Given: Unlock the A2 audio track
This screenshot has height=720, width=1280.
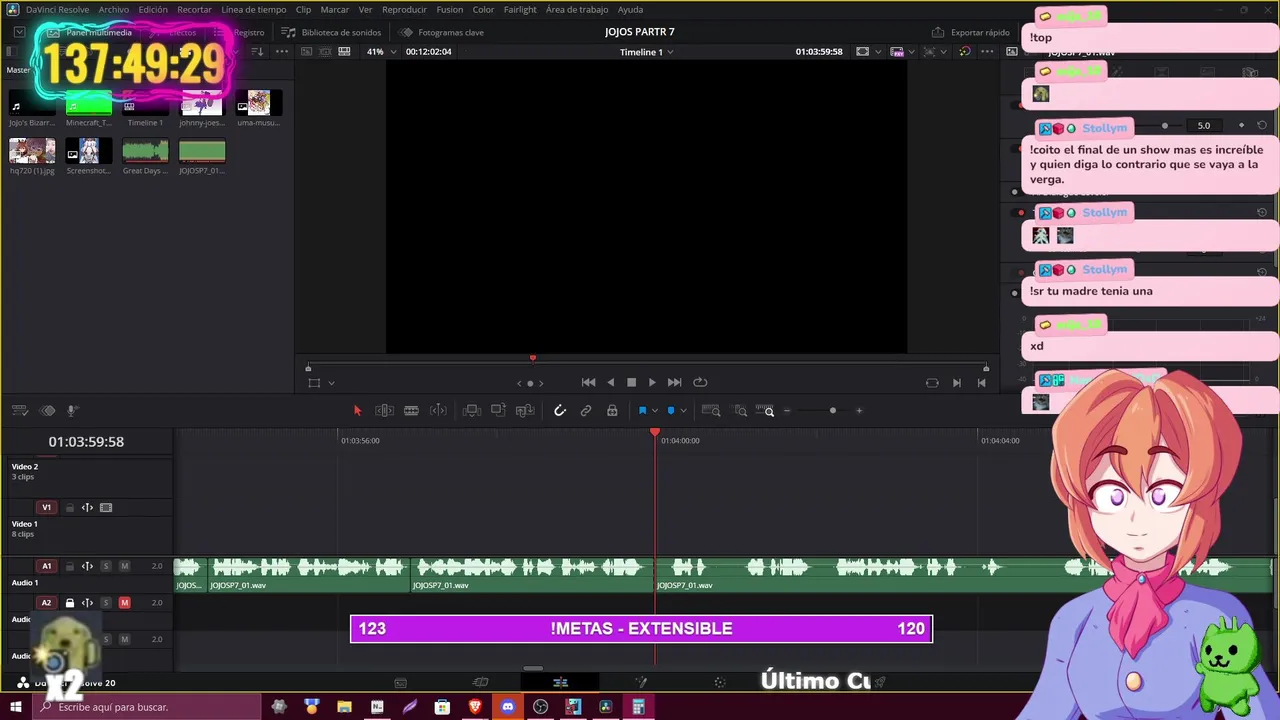Looking at the screenshot, I should coord(70,603).
